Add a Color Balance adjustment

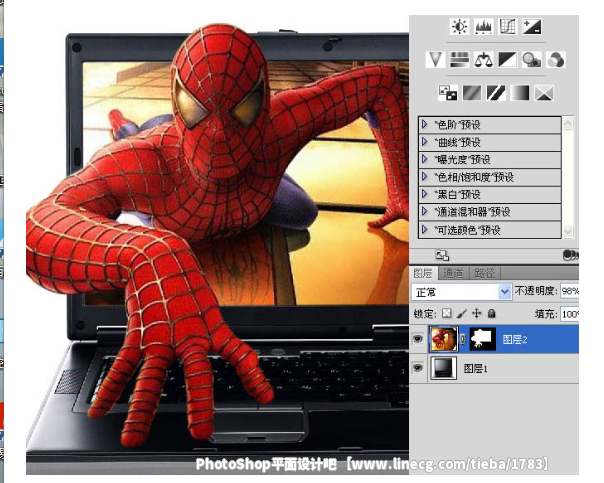pyautogui.click(x=483, y=59)
